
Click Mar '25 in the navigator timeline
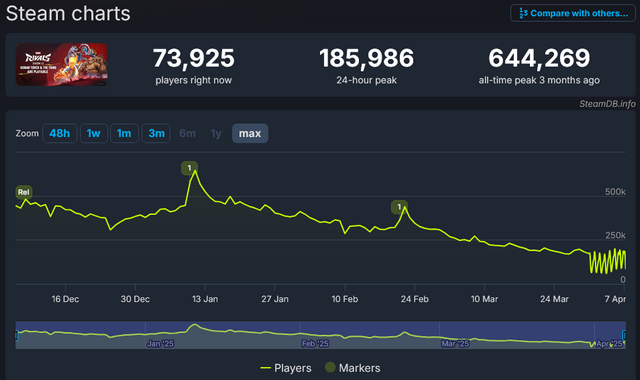point(455,344)
